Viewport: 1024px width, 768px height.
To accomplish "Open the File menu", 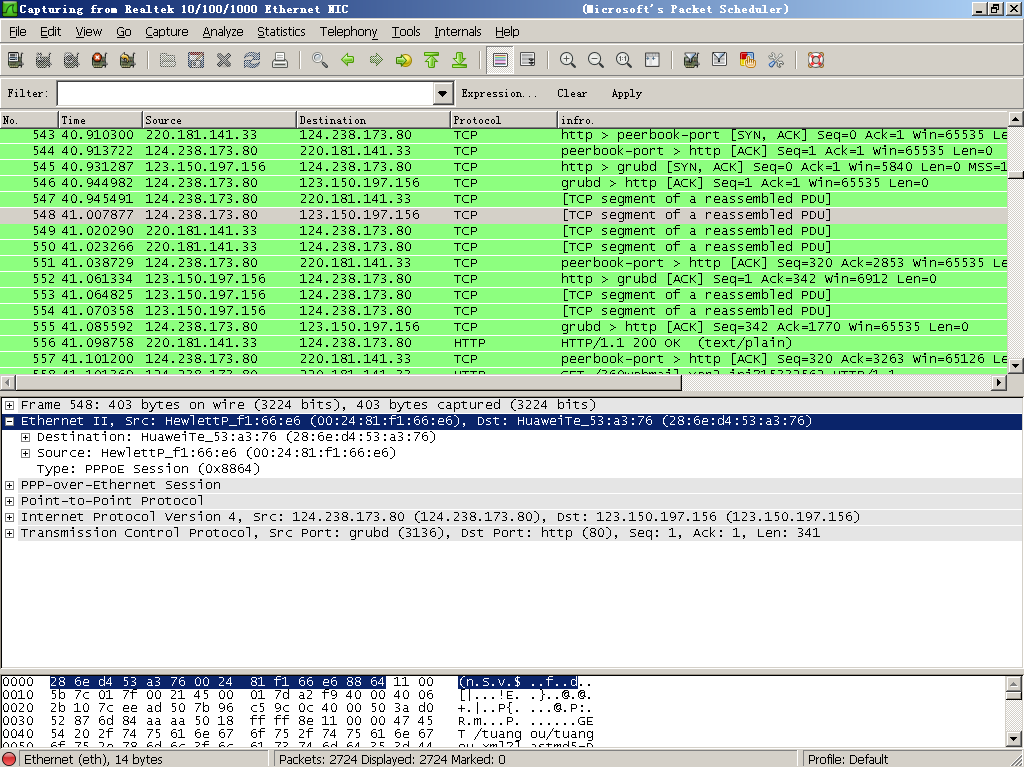I will (x=18, y=31).
